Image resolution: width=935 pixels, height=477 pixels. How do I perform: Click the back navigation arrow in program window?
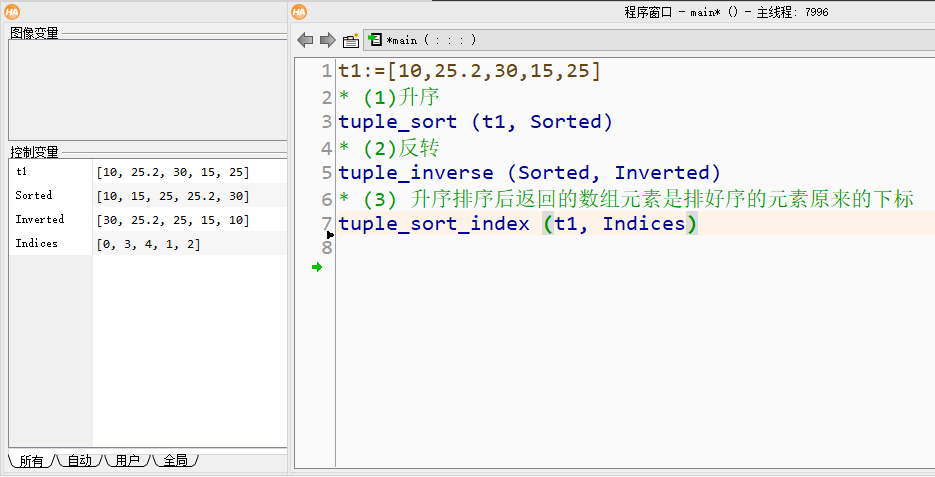305,40
